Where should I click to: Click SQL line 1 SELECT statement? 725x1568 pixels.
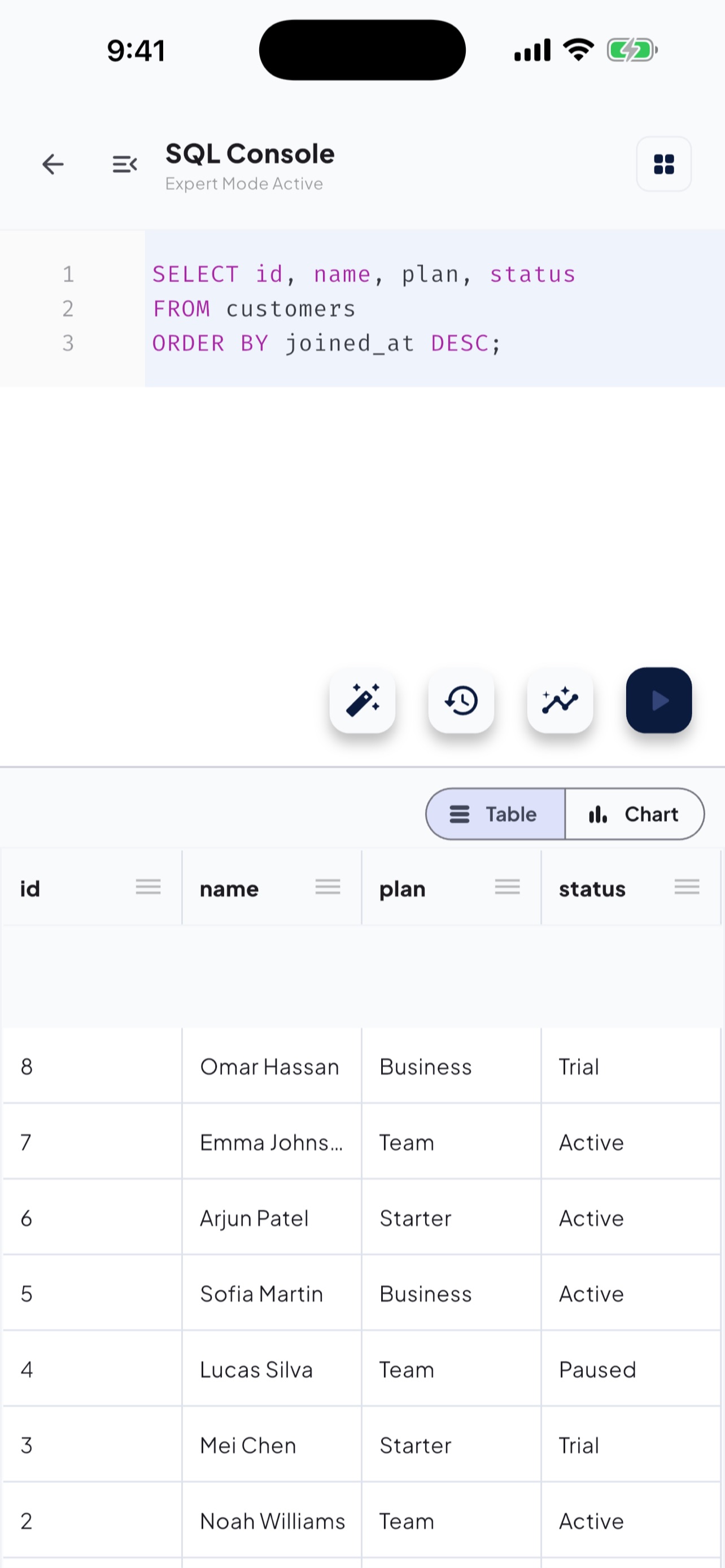(x=364, y=274)
